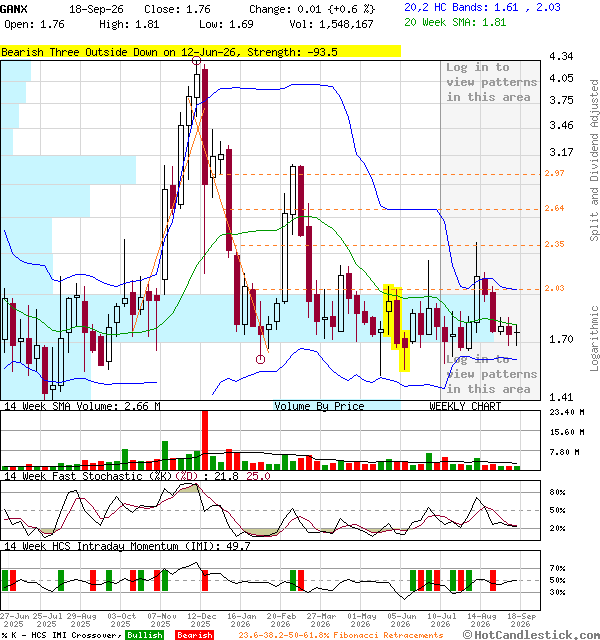This screenshot has height=640, width=600.
Task: Click the Bearish Three Outside Down pattern banner
Action: tap(200, 52)
